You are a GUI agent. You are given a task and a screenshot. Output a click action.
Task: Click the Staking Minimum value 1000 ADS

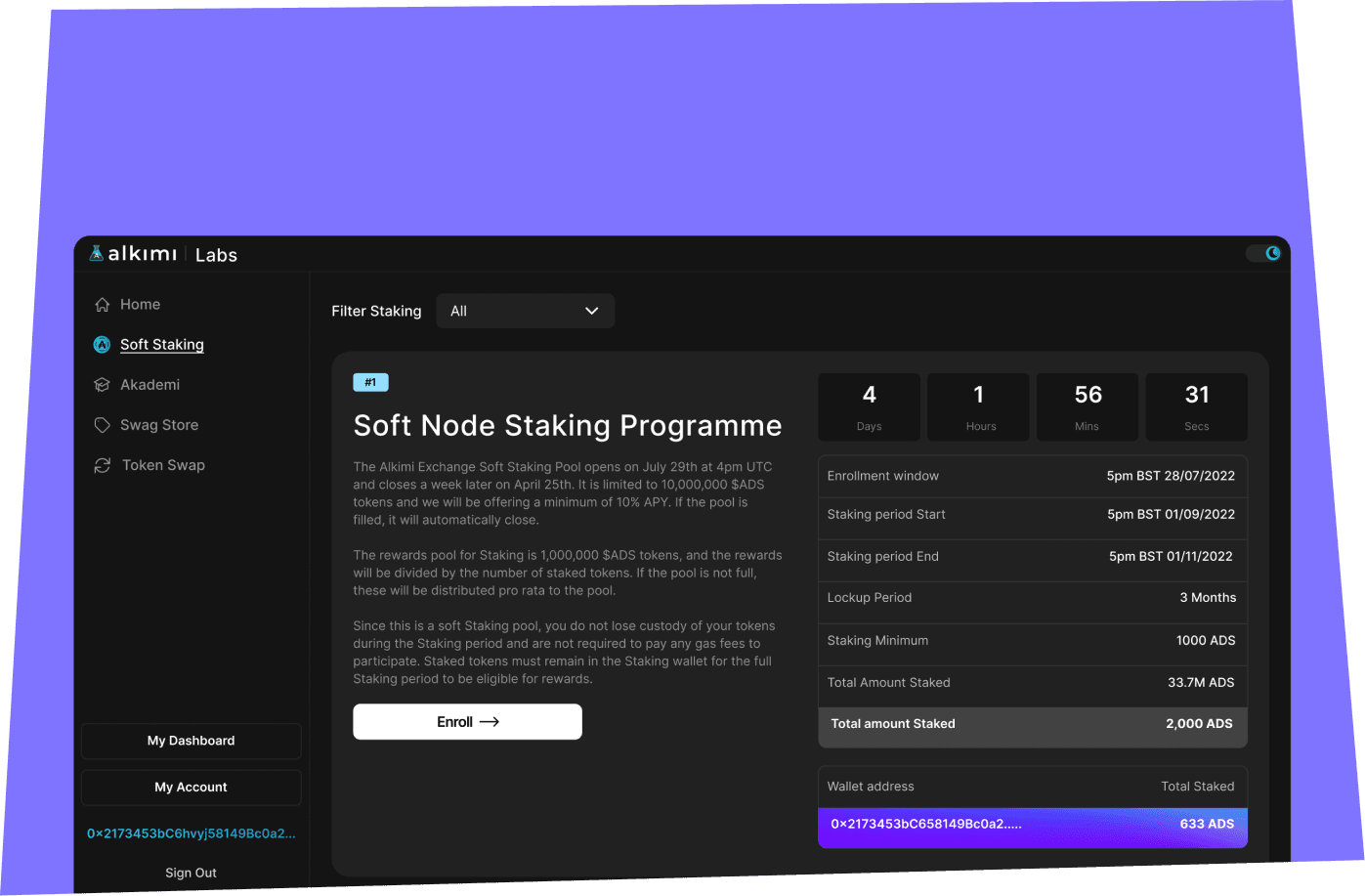[1206, 640]
